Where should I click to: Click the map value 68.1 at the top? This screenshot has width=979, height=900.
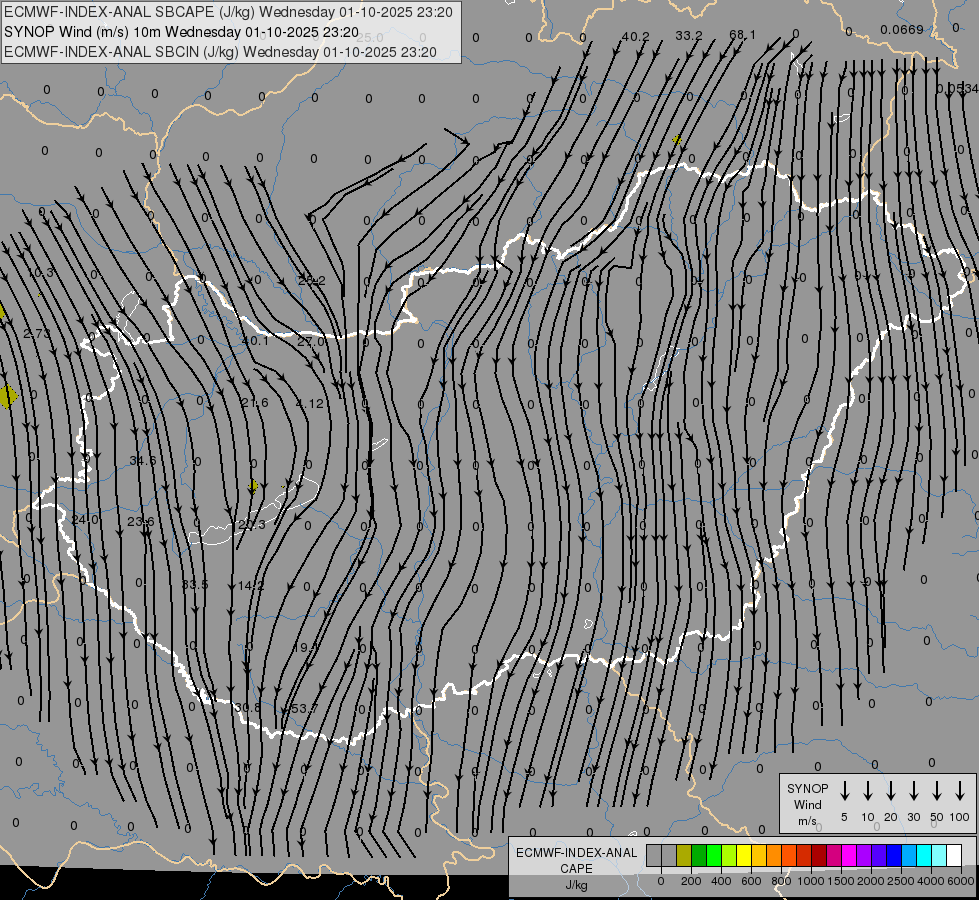(x=742, y=34)
